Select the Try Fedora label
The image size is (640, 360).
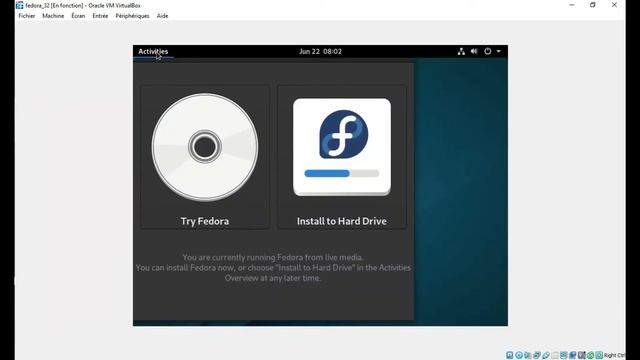point(205,221)
